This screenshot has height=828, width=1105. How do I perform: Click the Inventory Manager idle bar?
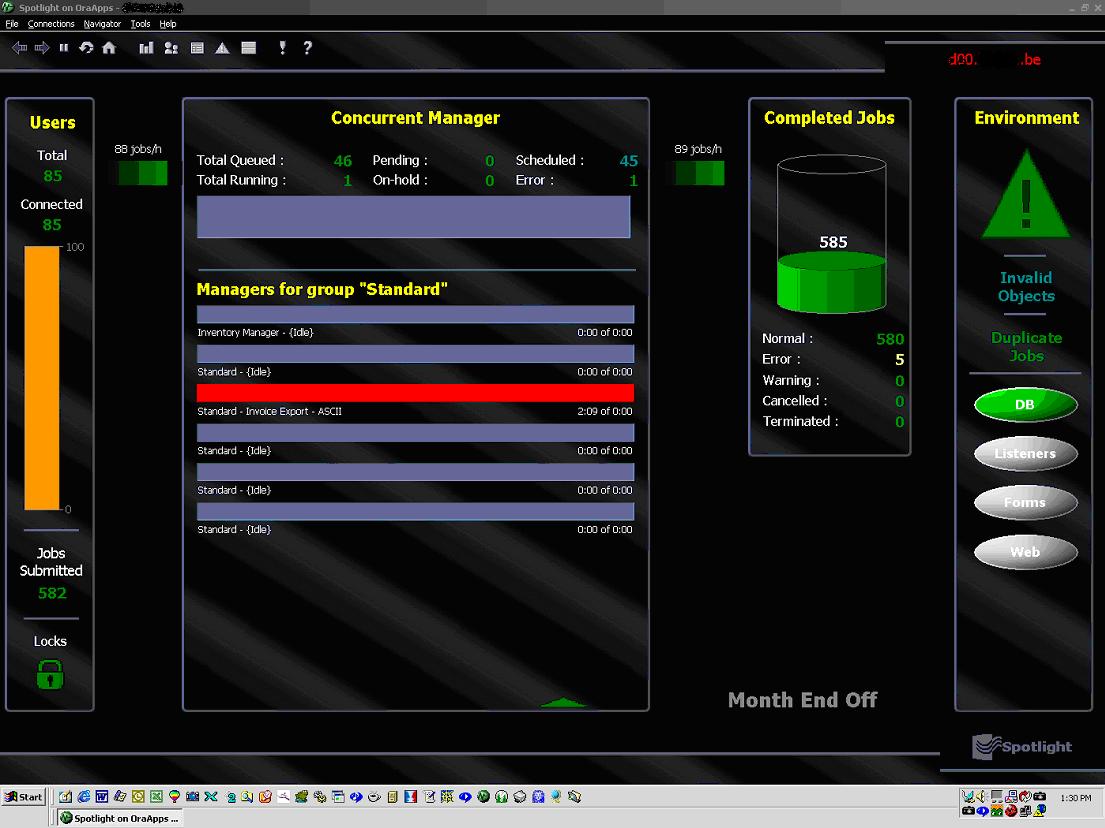415,314
